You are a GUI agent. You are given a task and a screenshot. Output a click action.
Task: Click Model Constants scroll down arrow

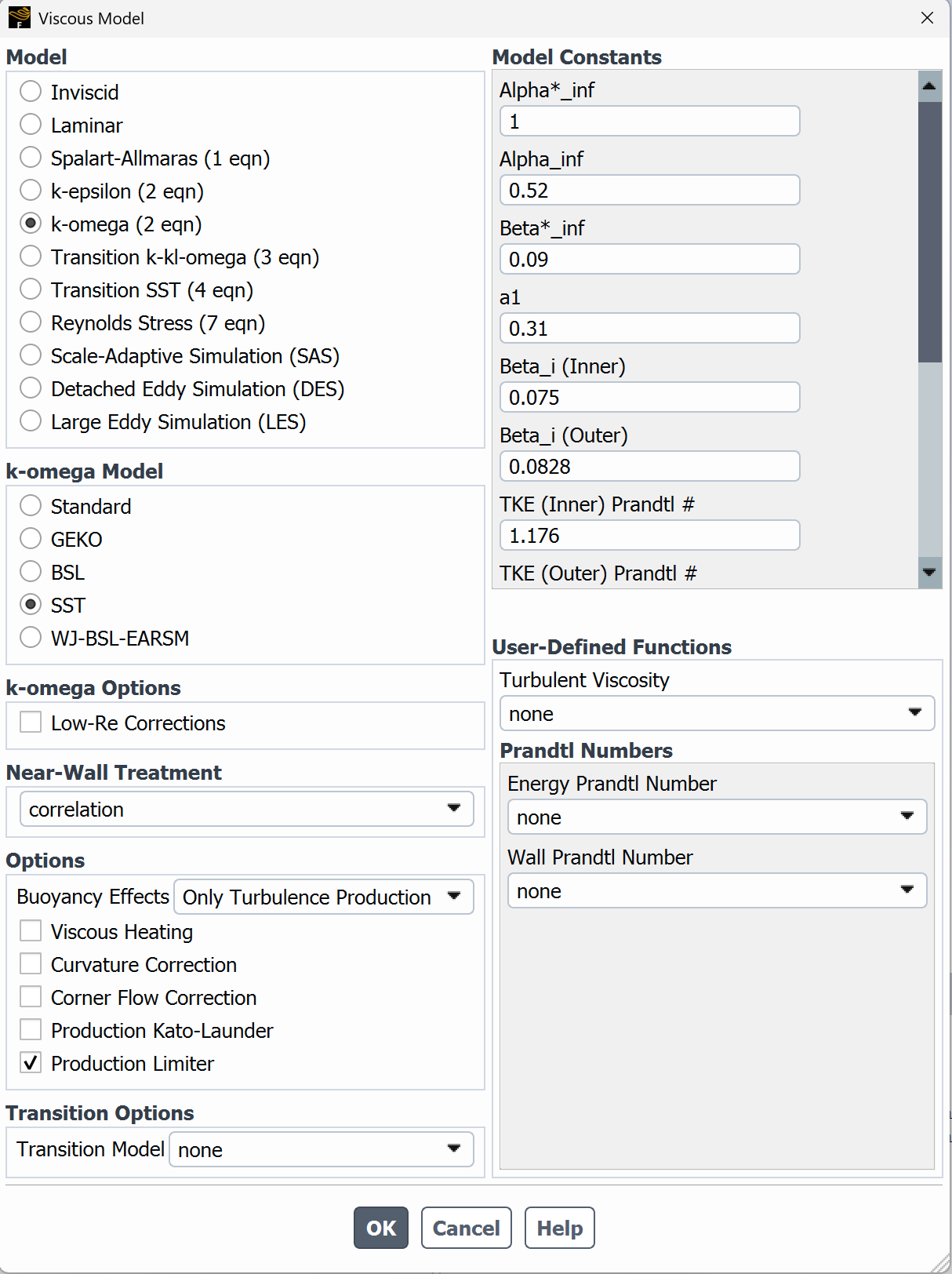point(929,573)
